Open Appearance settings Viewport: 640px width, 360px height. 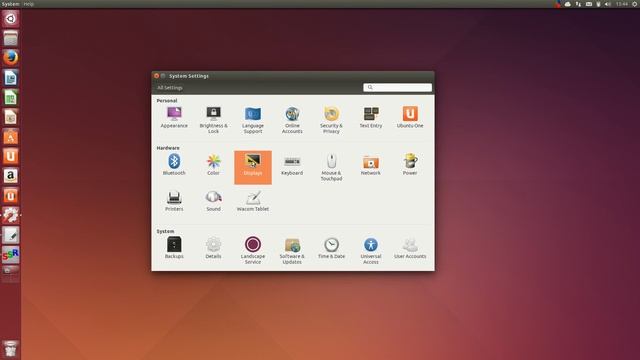pos(174,118)
